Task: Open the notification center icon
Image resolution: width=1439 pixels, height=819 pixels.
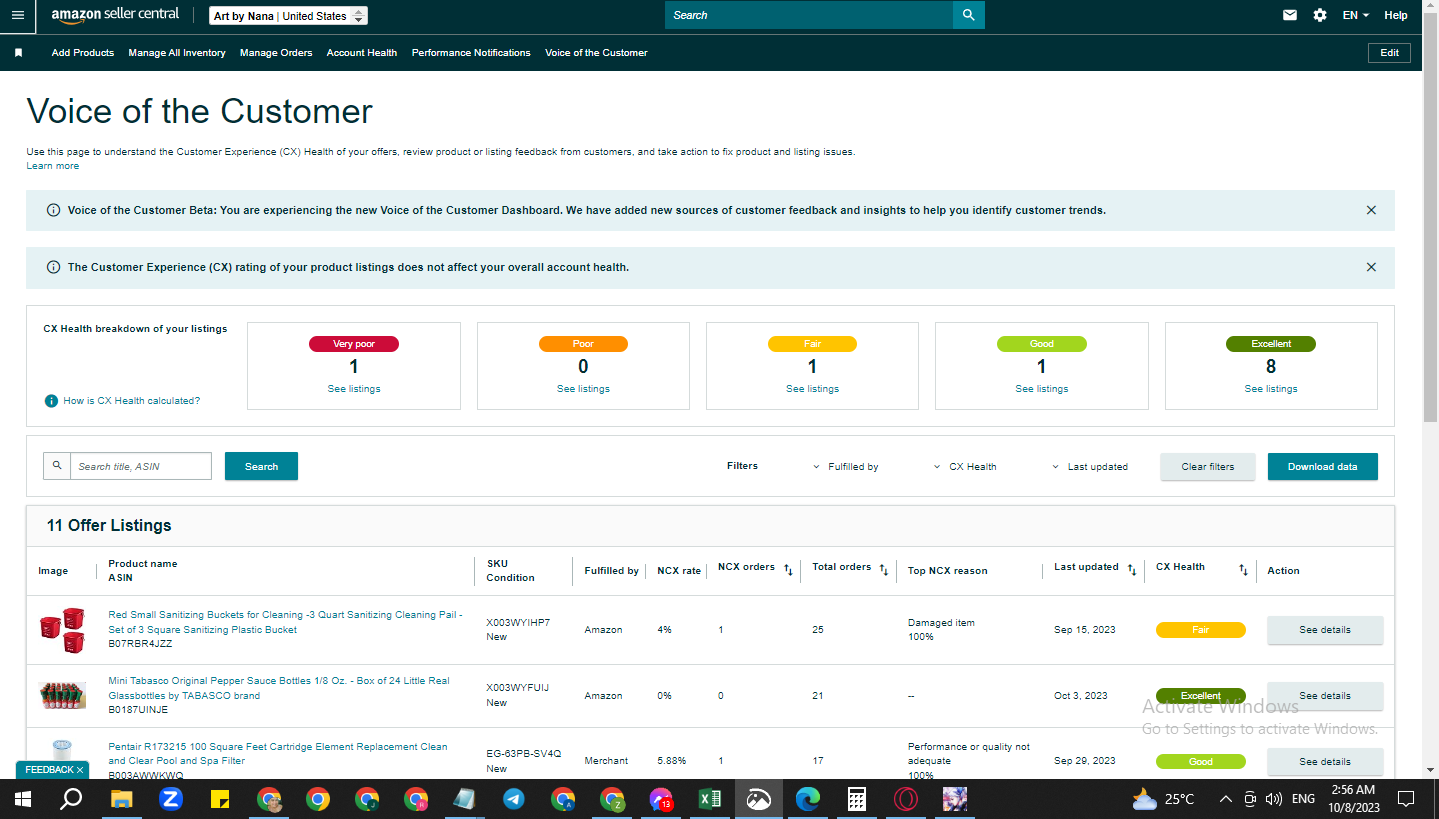Action: [1405, 799]
